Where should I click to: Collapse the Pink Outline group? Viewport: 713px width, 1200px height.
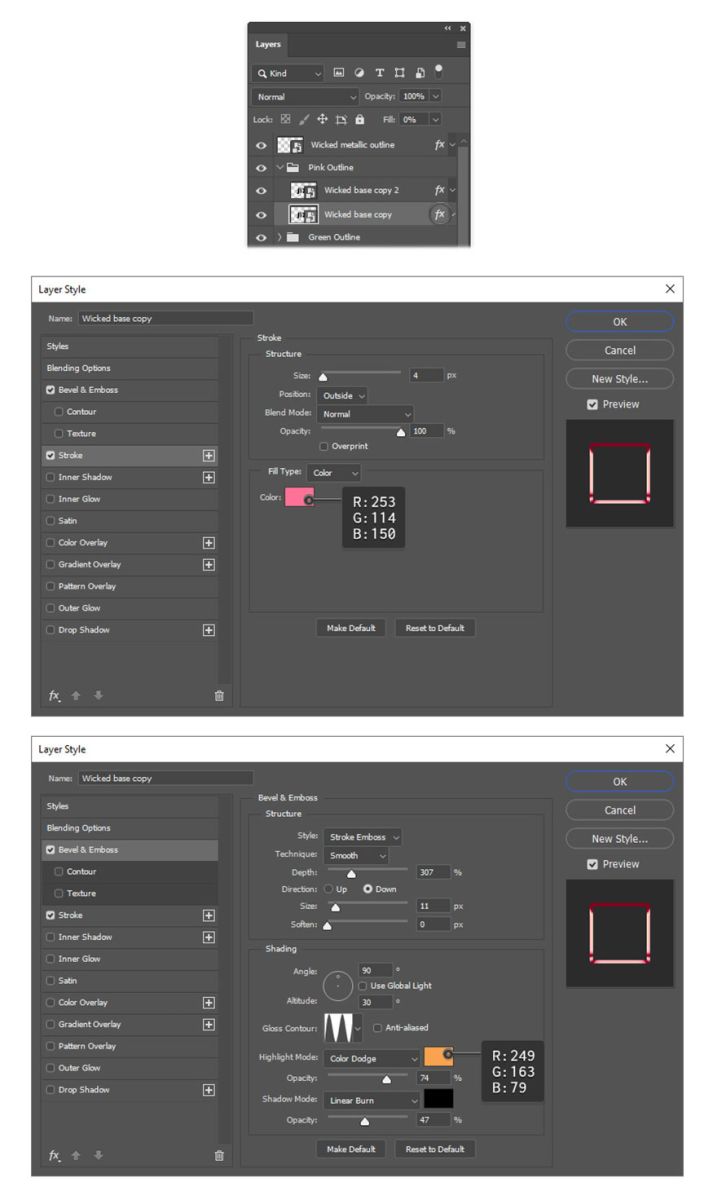(279, 168)
